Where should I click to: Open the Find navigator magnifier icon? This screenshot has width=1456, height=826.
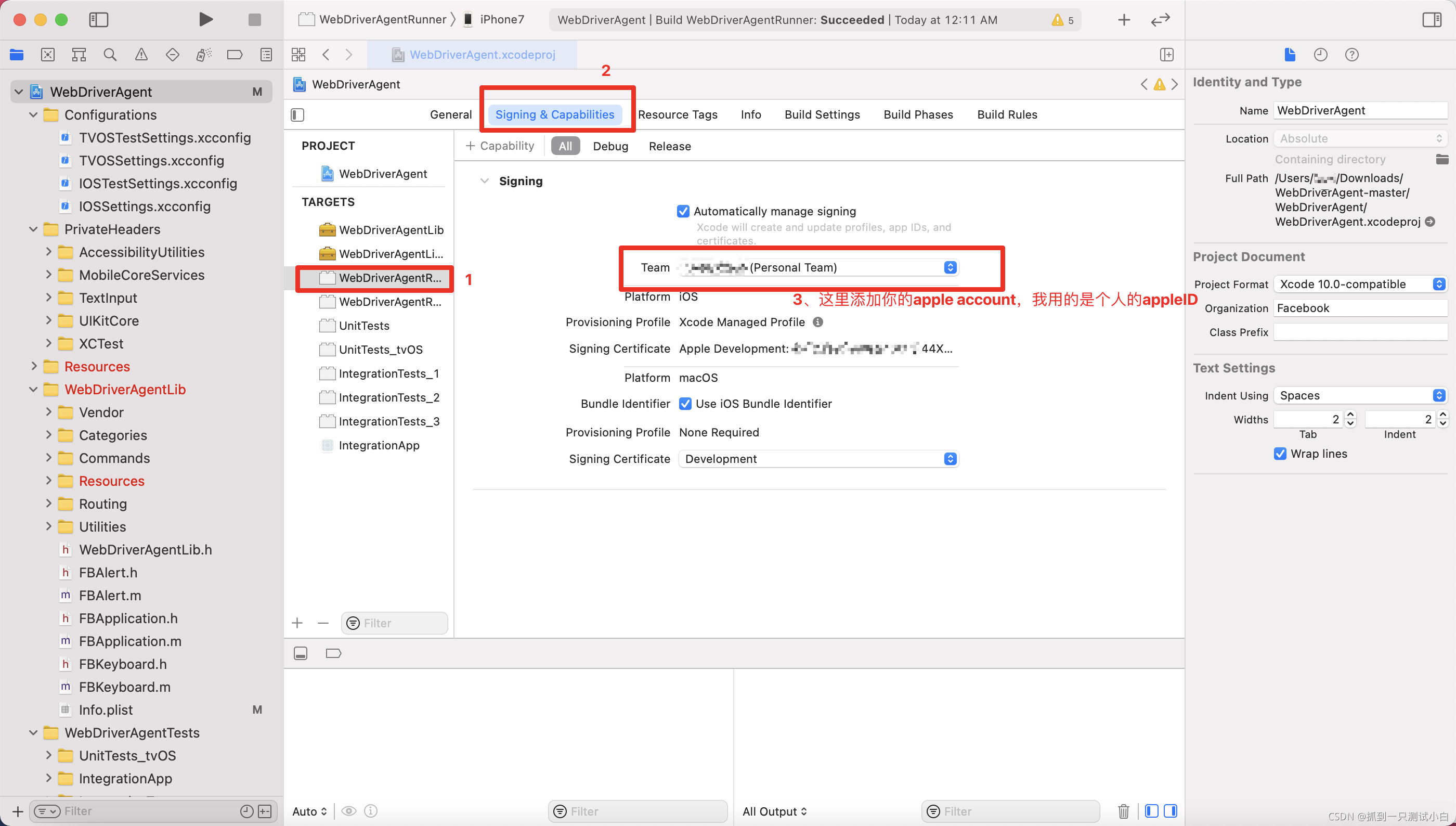(110, 55)
